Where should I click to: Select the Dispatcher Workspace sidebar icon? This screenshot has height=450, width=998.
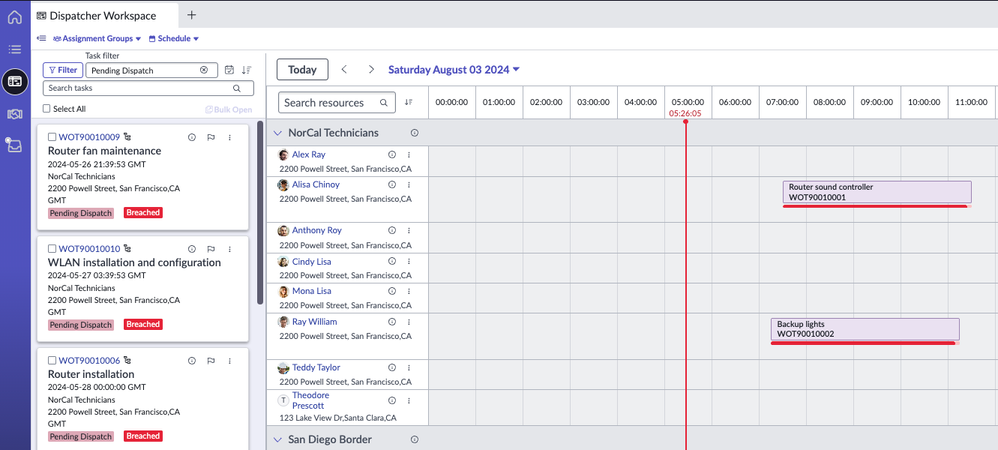pos(15,81)
